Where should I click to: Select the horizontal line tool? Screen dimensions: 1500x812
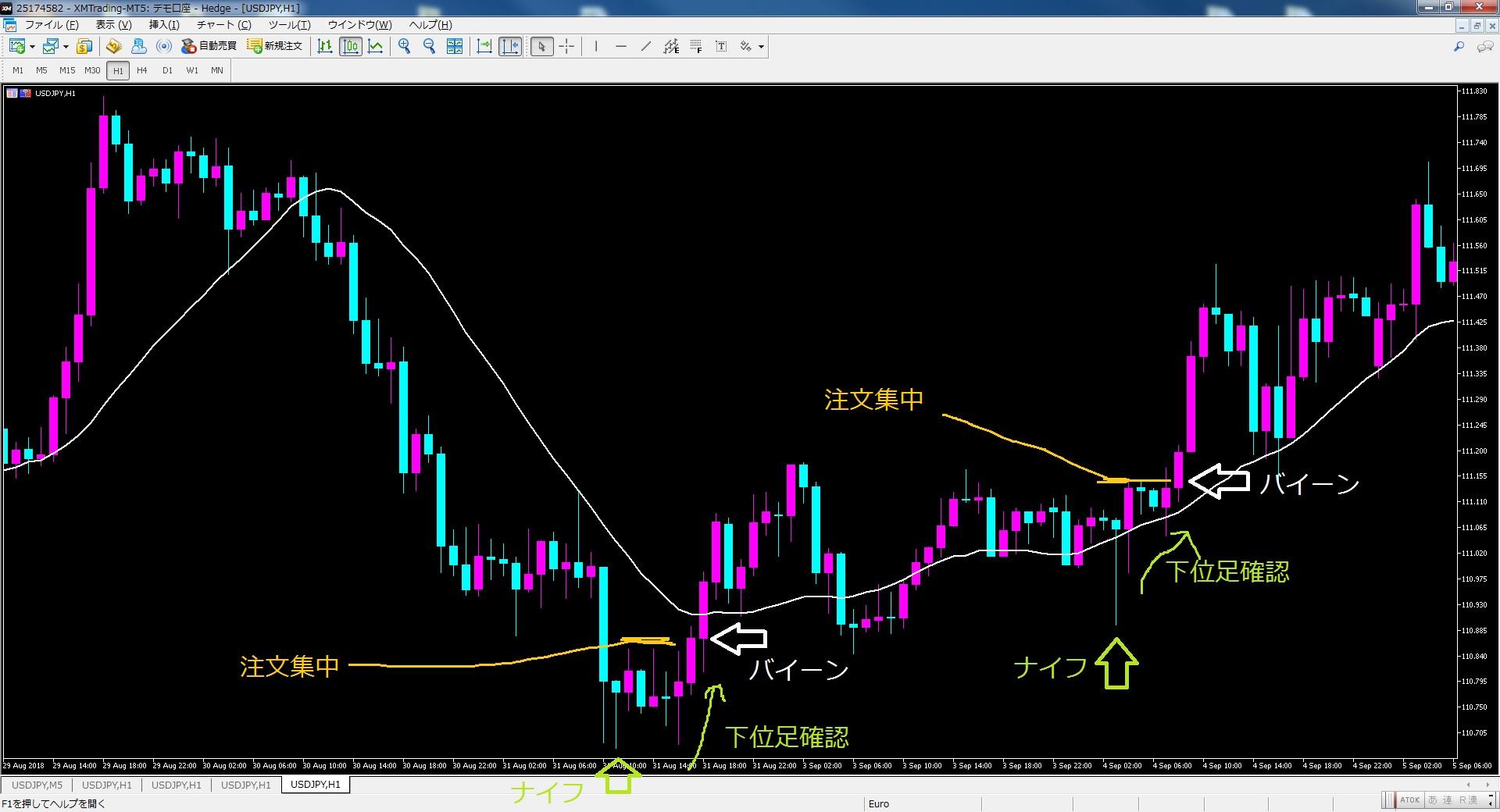(x=621, y=47)
